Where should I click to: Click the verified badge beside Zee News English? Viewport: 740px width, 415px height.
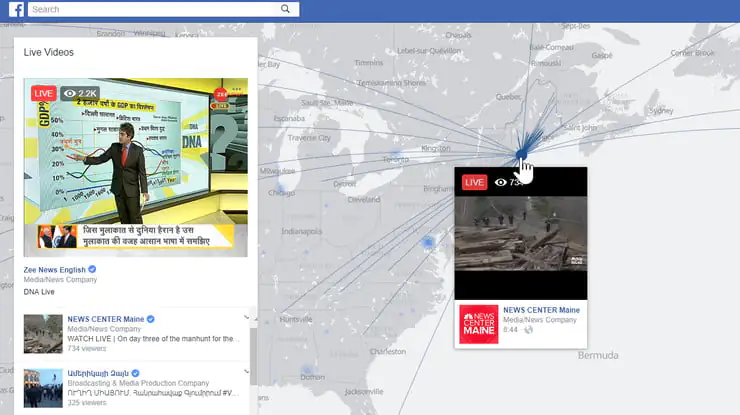point(92,269)
